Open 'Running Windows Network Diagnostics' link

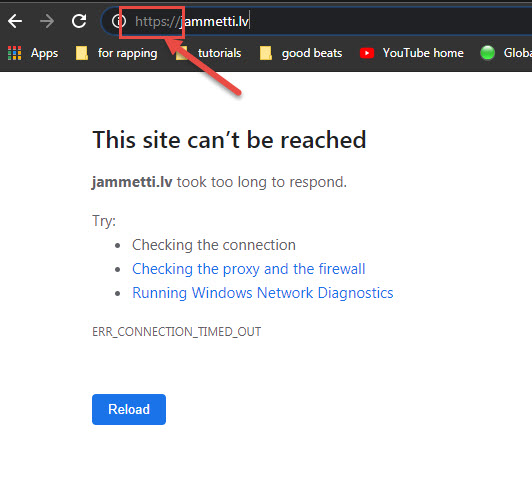263,293
